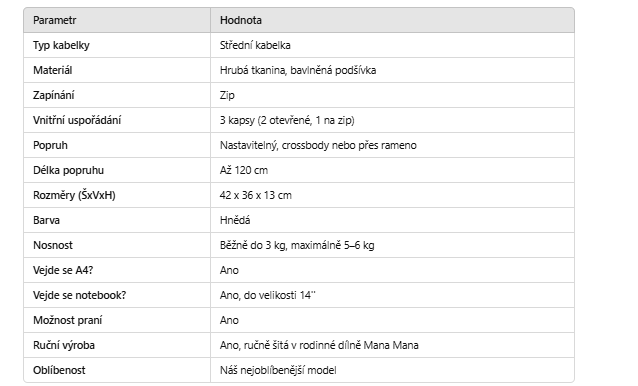Click the Náš nejoblíbenější model value
Viewport: 638px width, 386px height.
(278, 370)
